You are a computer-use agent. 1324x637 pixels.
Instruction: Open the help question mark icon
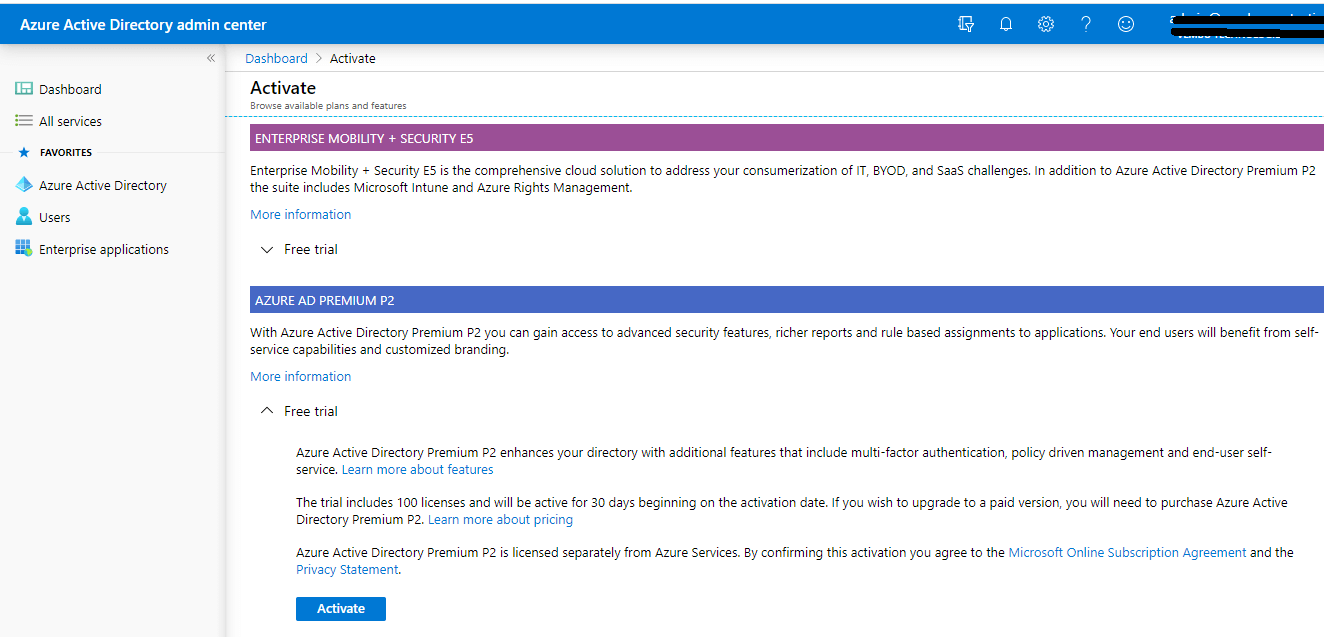pyautogui.click(x=1086, y=24)
